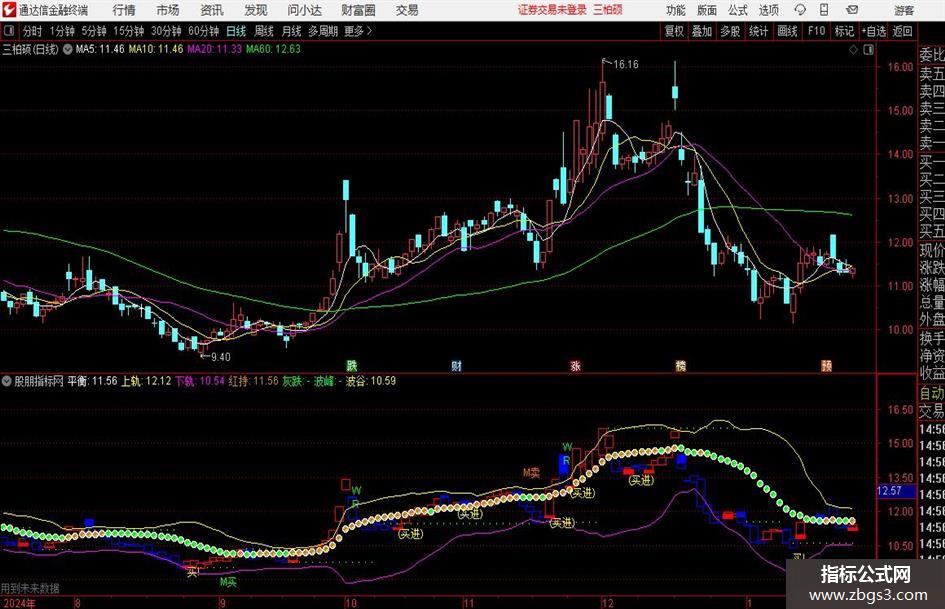This screenshot has height=609, width=945.
Task: Click the 榜 event marker below chart
Action: 681,365
